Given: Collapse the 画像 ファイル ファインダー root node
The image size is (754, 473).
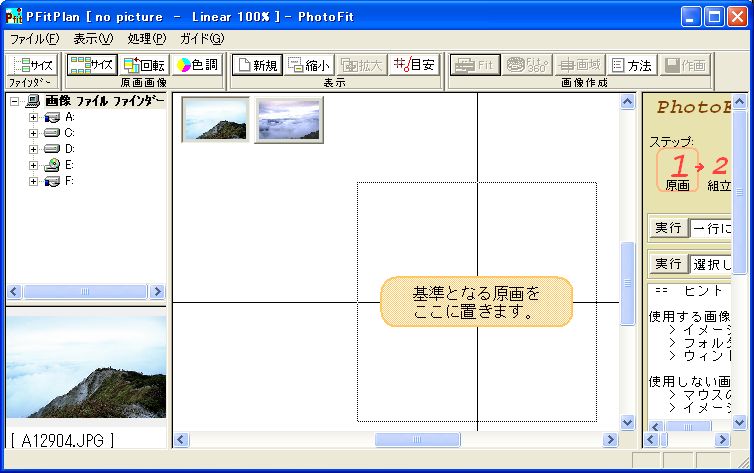Looking at the screenshot, I should 15,101.
